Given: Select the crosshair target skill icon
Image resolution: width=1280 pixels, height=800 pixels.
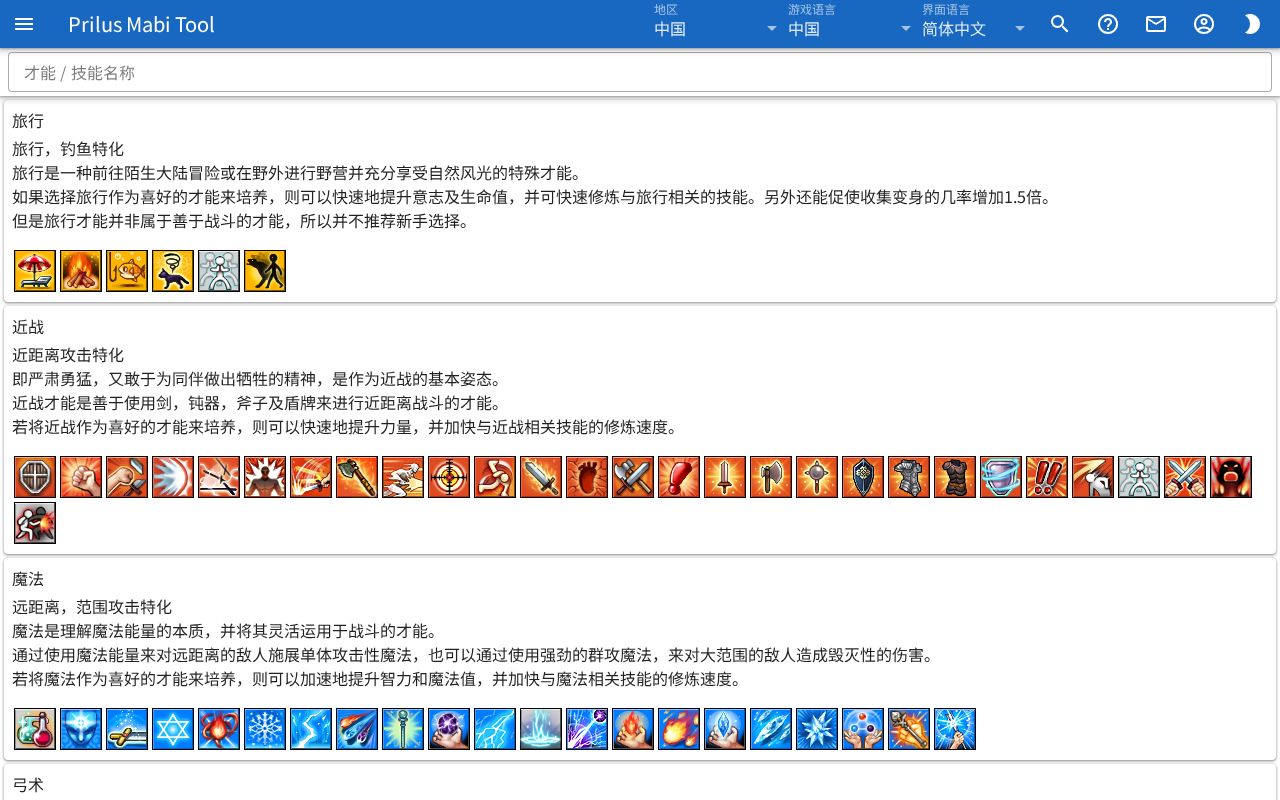Looking at the screenshot, I should point(449,477).
